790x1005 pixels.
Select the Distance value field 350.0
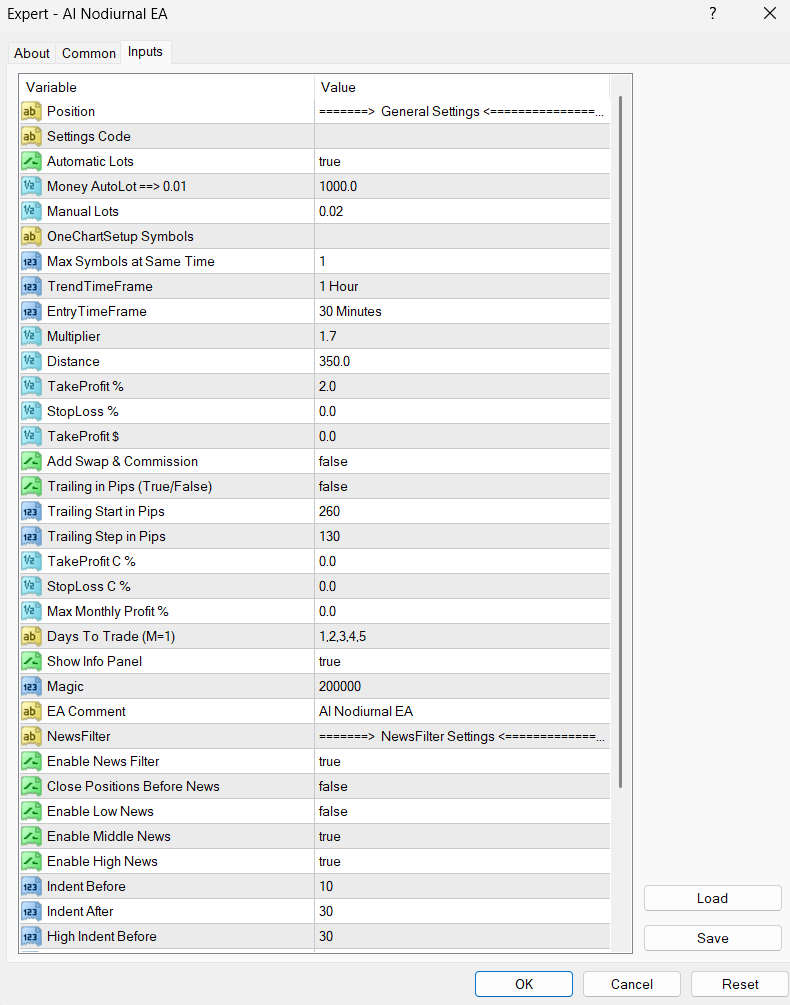click(x=460, y=362)
